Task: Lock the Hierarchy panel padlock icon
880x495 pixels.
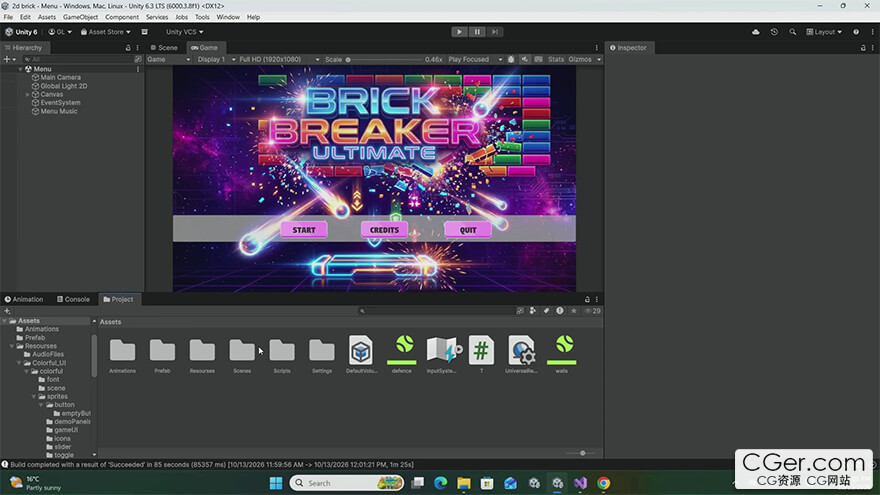Action: [128, 48]
